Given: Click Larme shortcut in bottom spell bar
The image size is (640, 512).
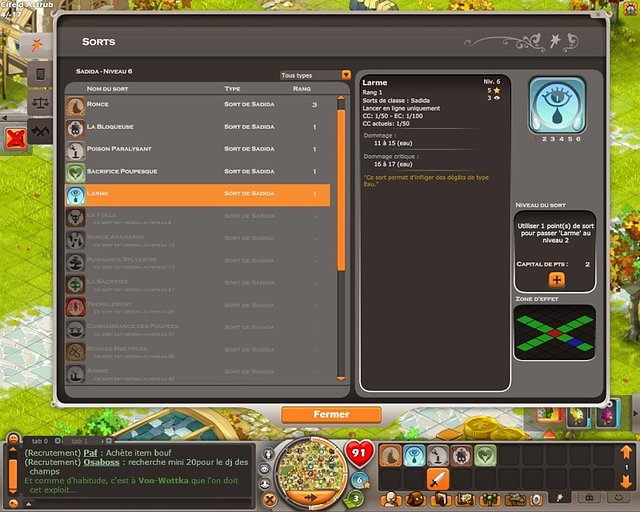Looking at the screenshot, I should 414,456.
